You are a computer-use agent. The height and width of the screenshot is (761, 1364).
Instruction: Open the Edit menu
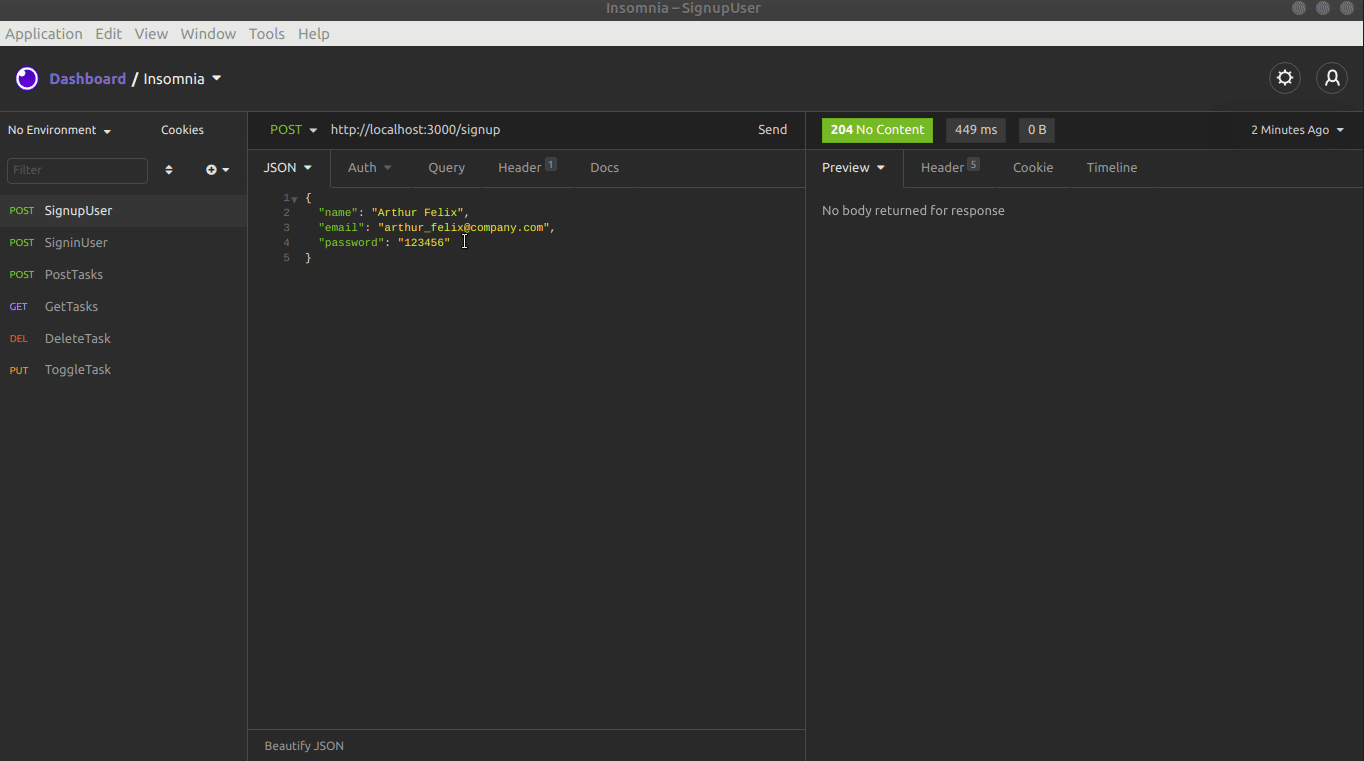pyautogui.click(x=109, y=33)
